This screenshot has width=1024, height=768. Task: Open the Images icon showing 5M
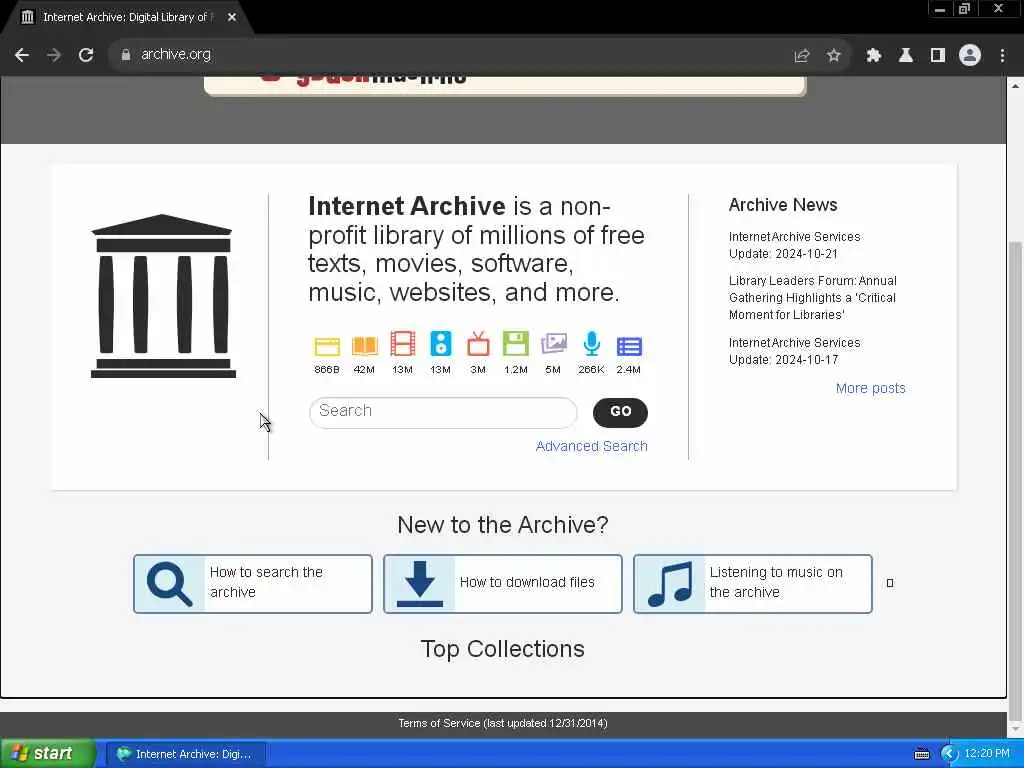click(553, 344)
